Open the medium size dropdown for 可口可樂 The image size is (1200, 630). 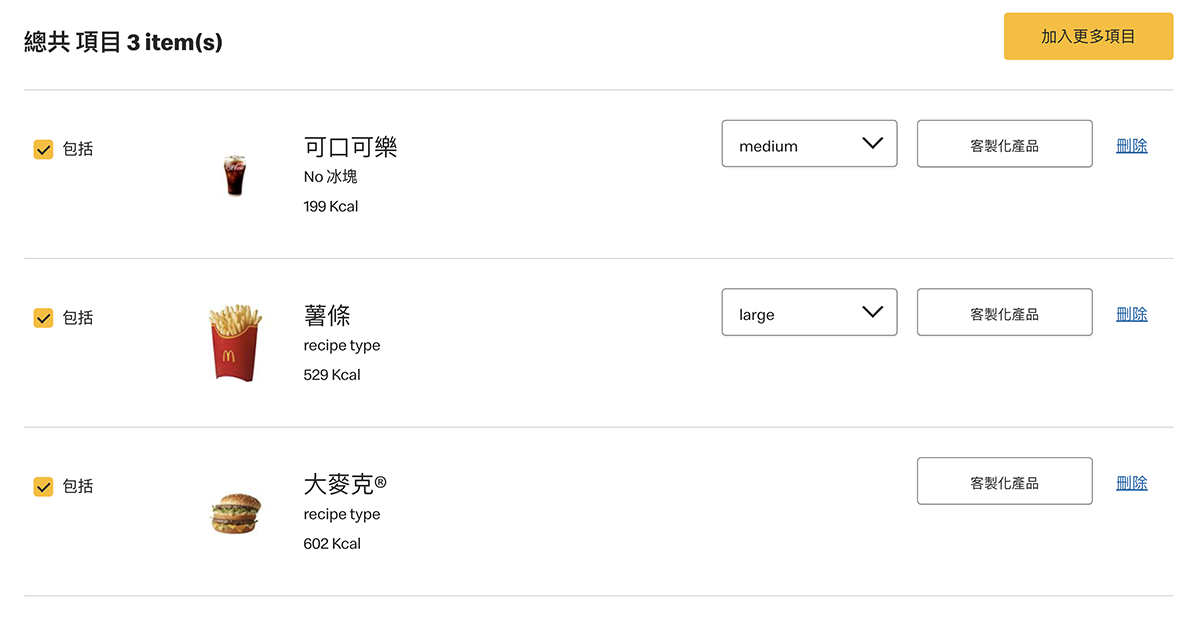point(809,144)
